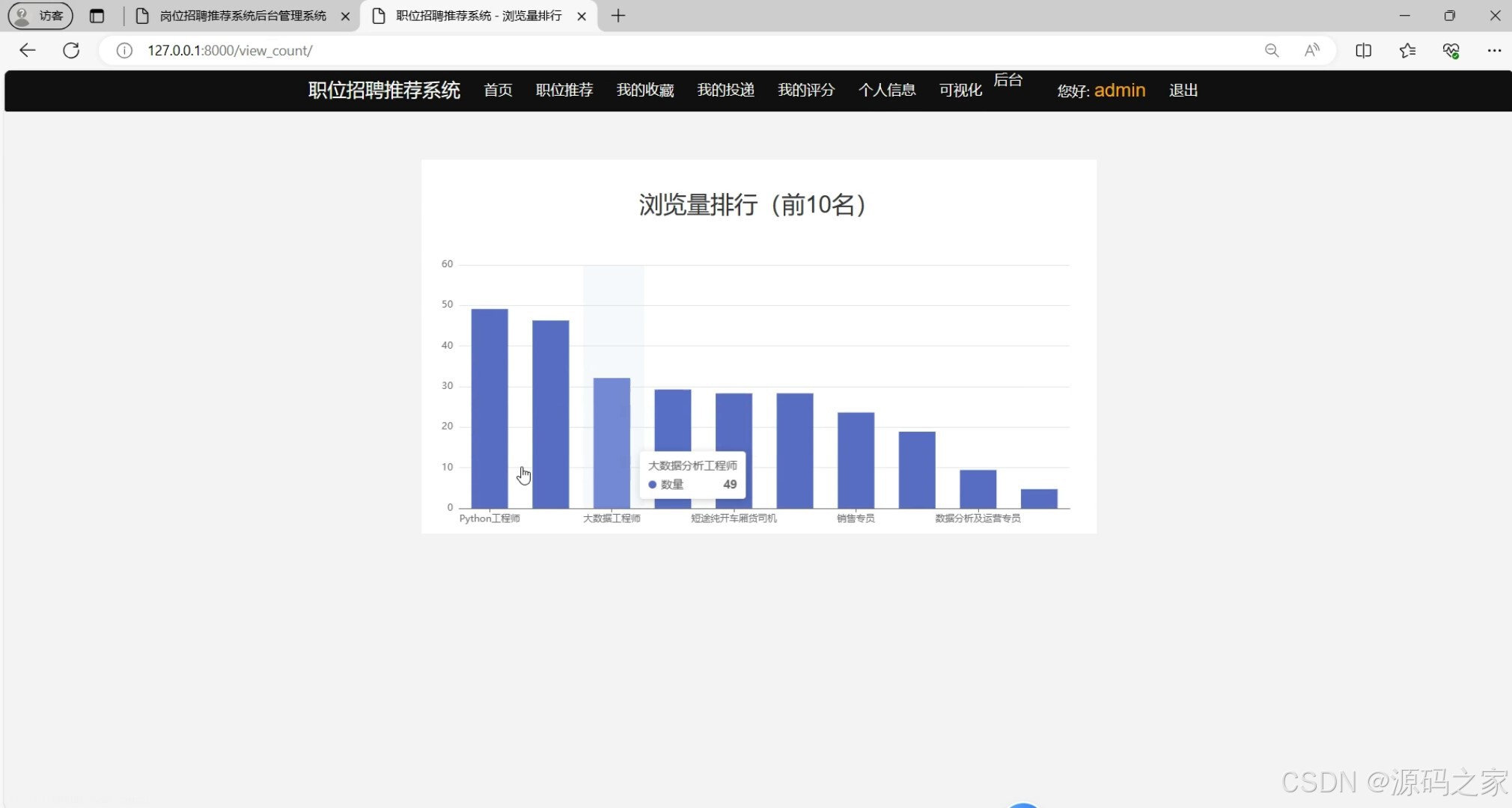Screen dimensions: 1512x808
Task: Start Read Aloud for this page
Action: pyautogui.click(x=1312, y=50)
